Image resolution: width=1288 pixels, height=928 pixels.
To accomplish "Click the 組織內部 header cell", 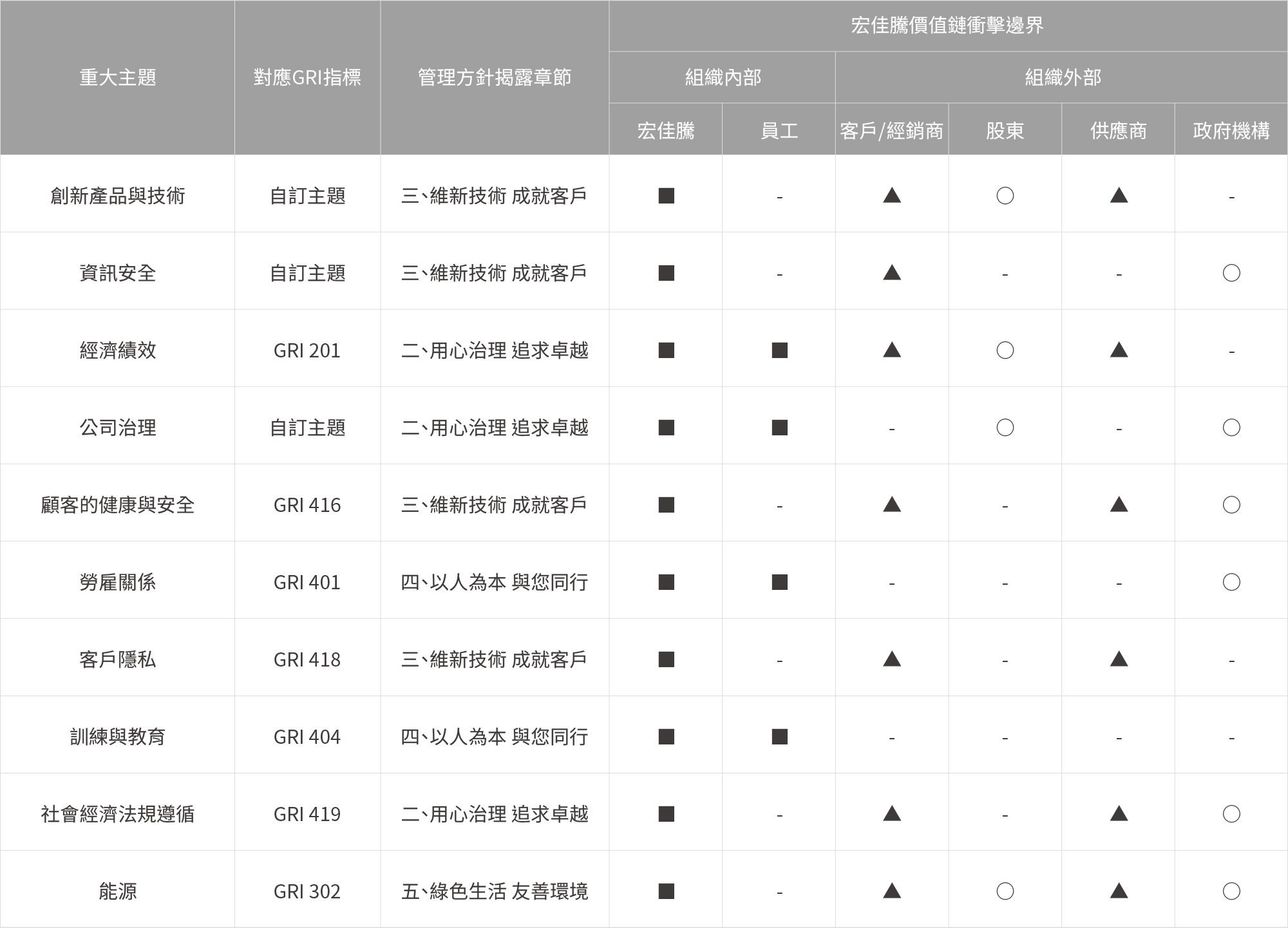I will (x=723, y=77).
